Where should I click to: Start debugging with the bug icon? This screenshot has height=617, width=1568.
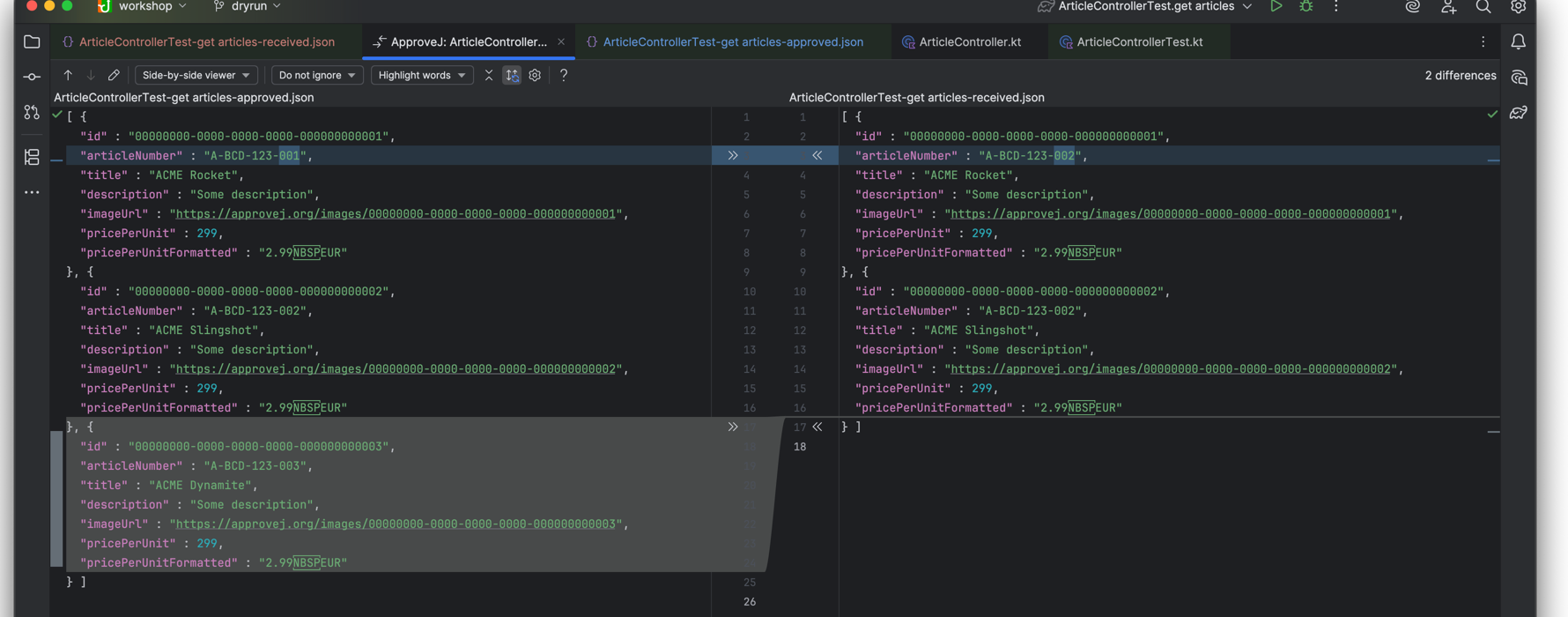(x=1306, y=7)
